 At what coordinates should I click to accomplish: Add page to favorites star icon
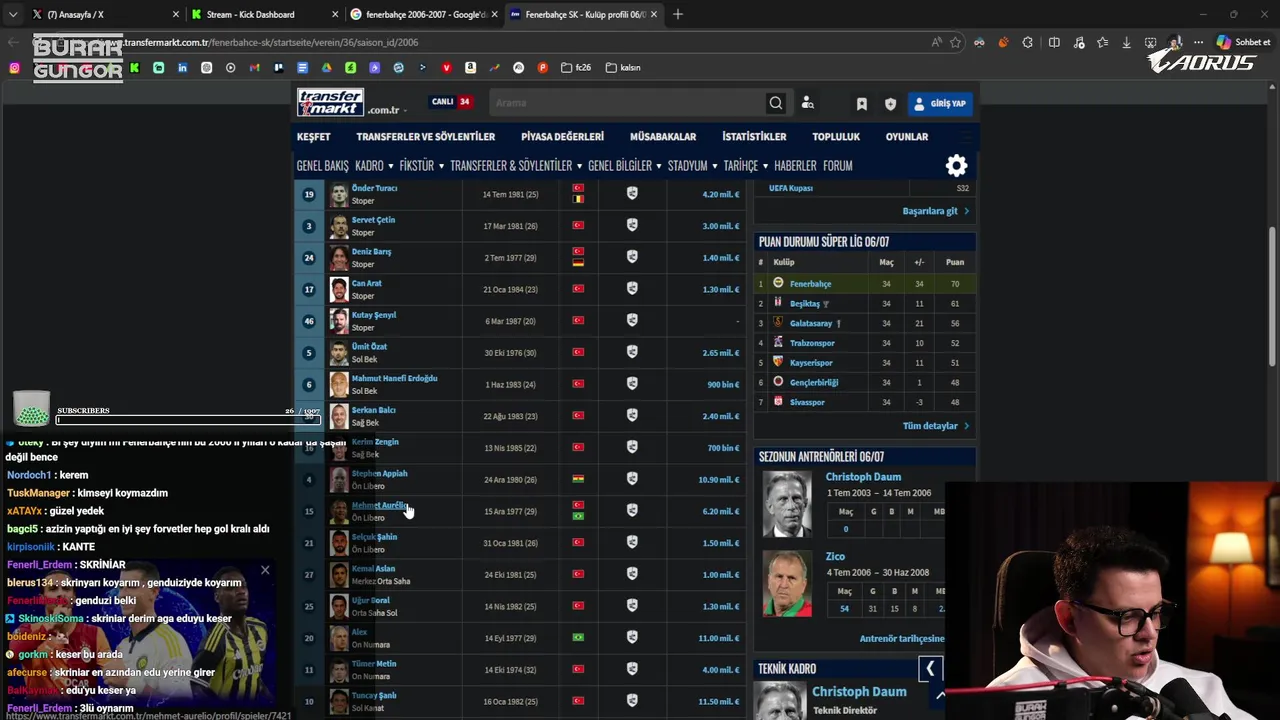955,43
